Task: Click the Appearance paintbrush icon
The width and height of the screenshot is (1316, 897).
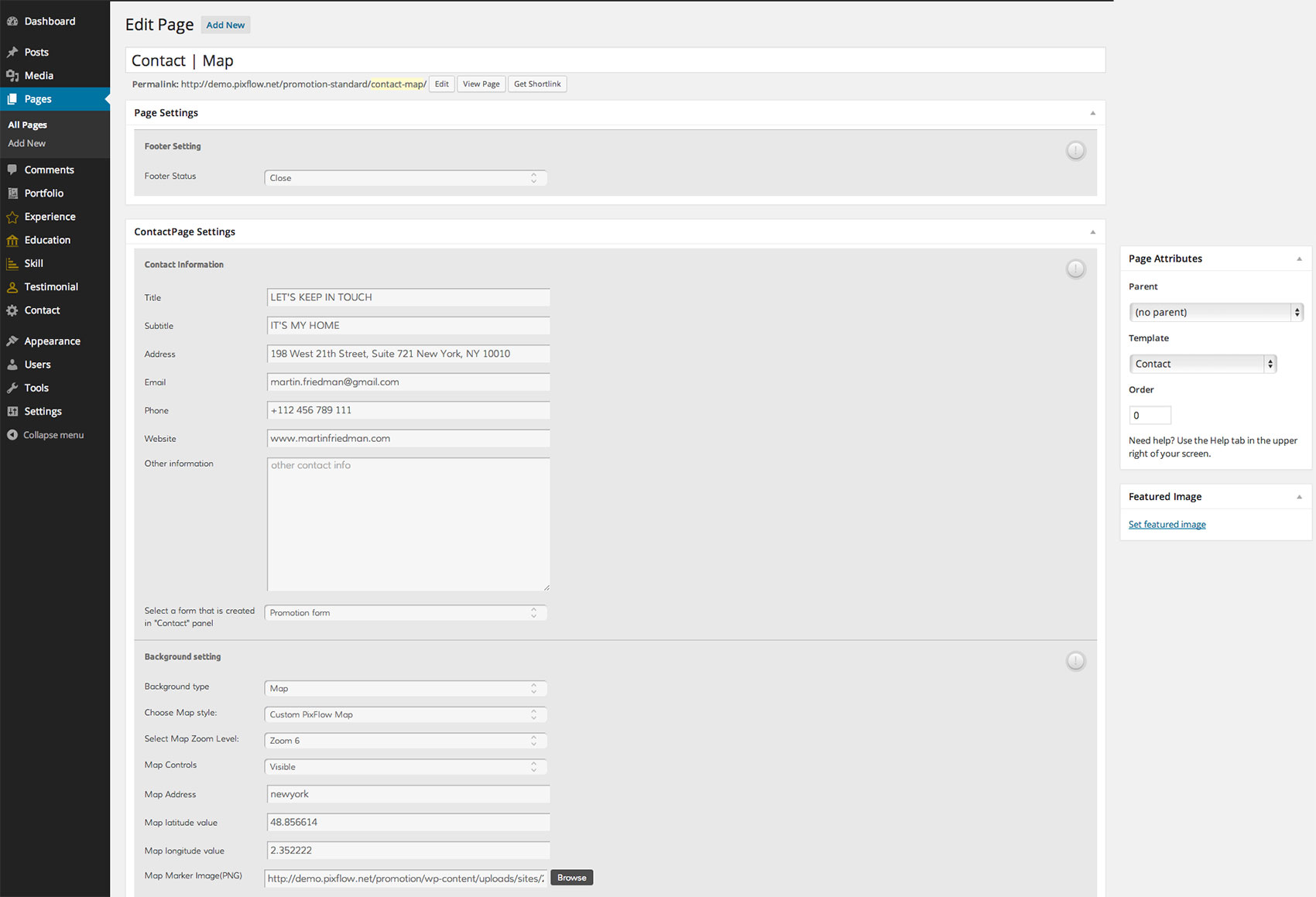Action: point(12,341)
